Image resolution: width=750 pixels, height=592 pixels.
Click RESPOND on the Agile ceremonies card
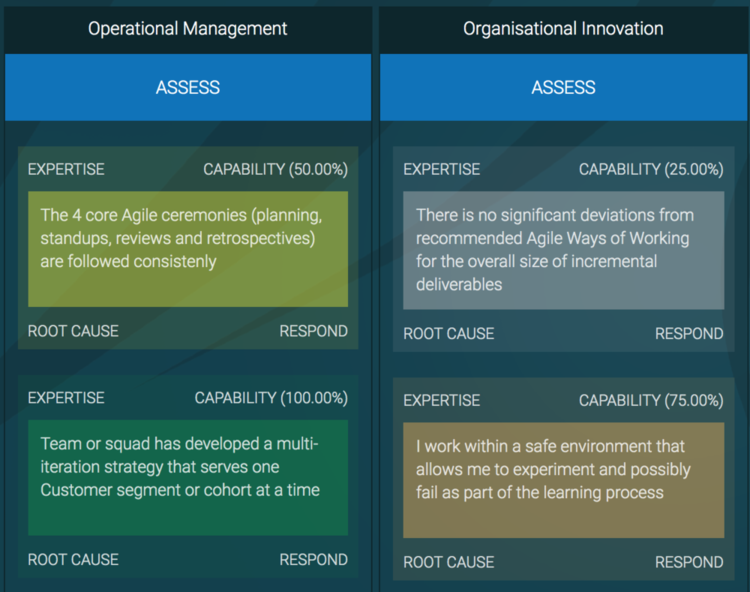click(x=314, y=331)
